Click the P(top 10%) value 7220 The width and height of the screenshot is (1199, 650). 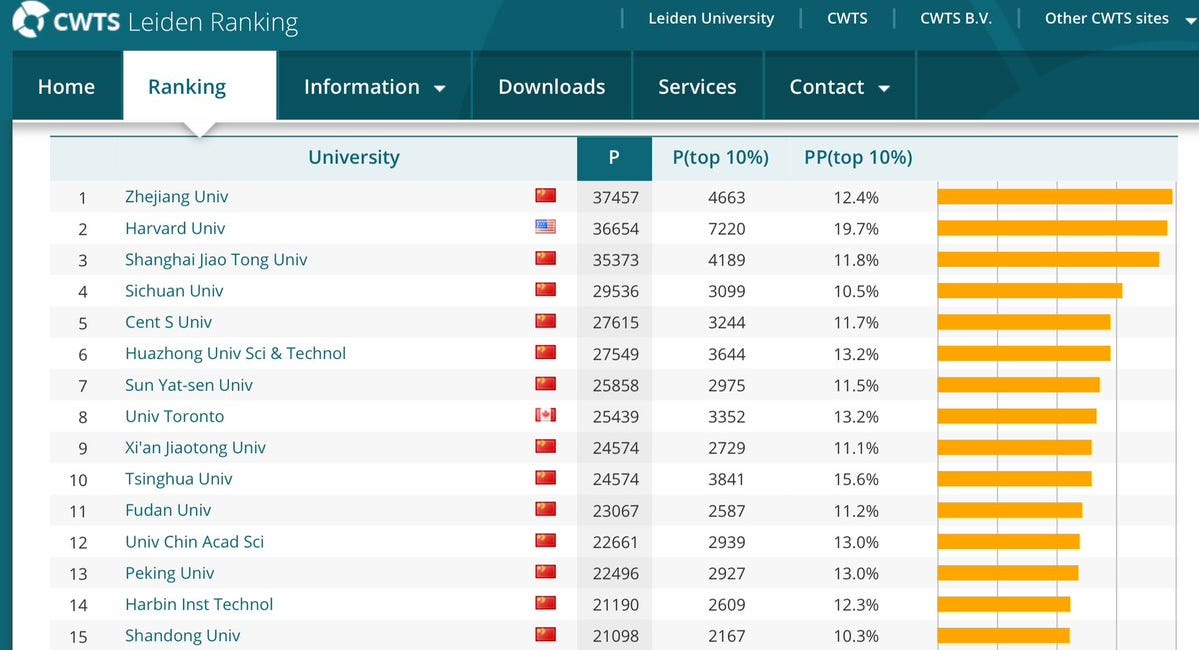click(x=726, y=229)
